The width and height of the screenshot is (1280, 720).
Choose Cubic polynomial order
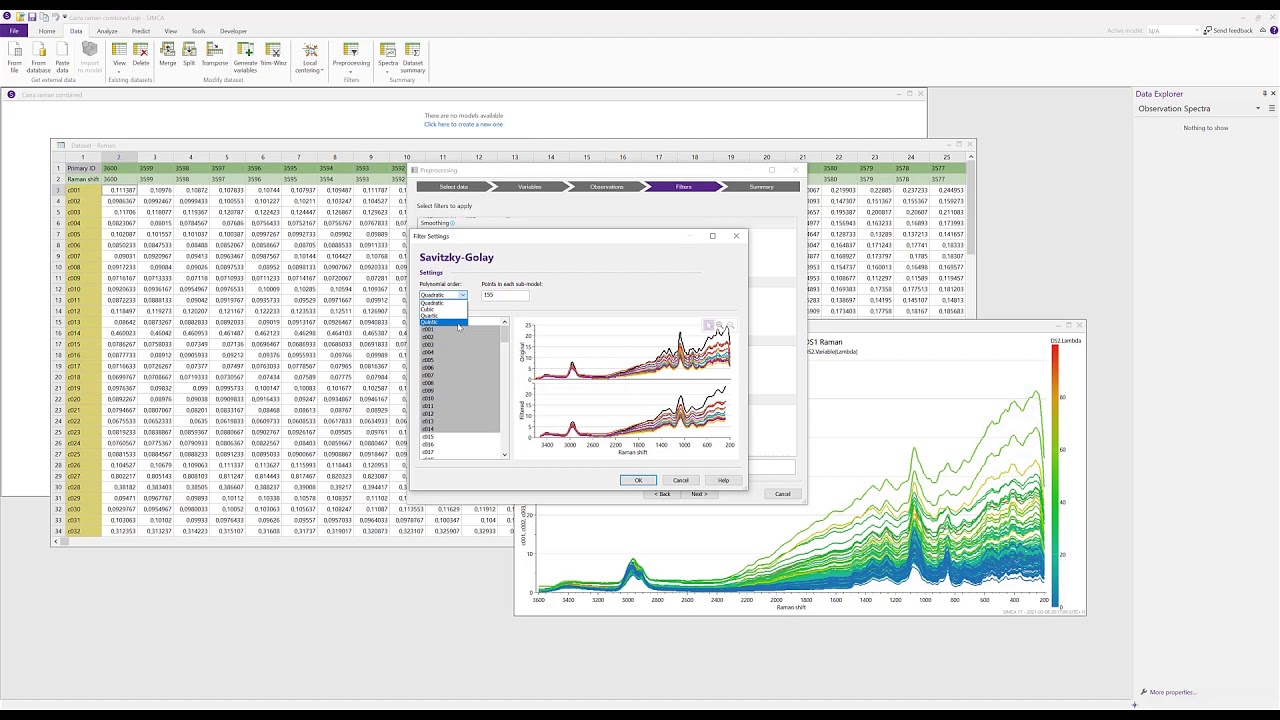pyautogui.click(x=443, y=309)
